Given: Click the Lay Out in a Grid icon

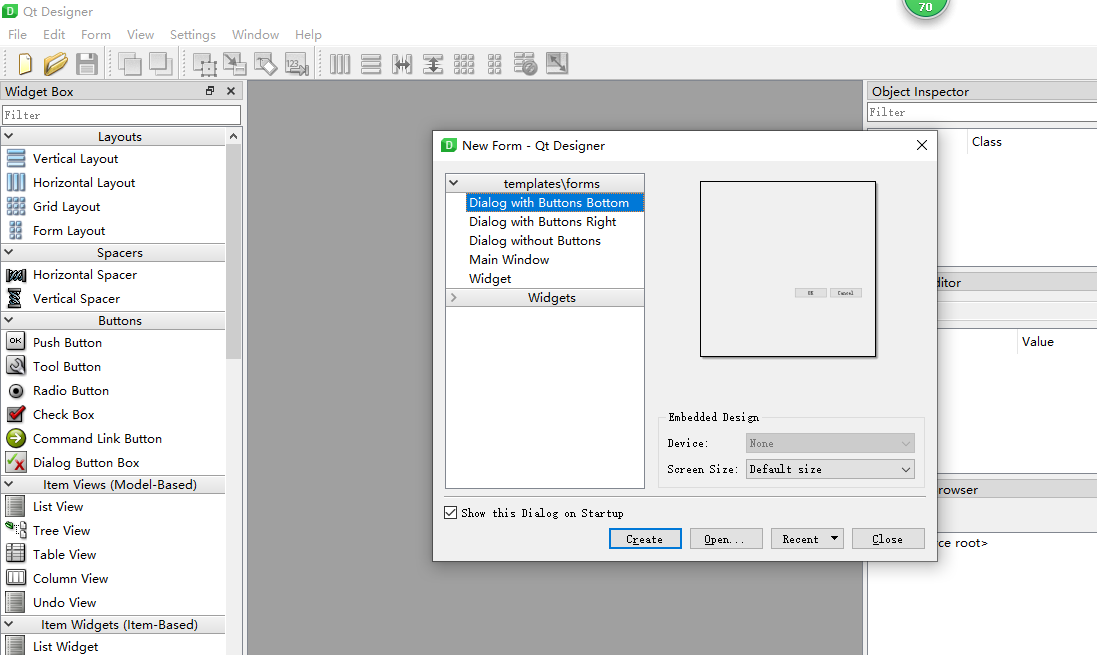Looking at the screenshot, I should [x=465, y=63].
